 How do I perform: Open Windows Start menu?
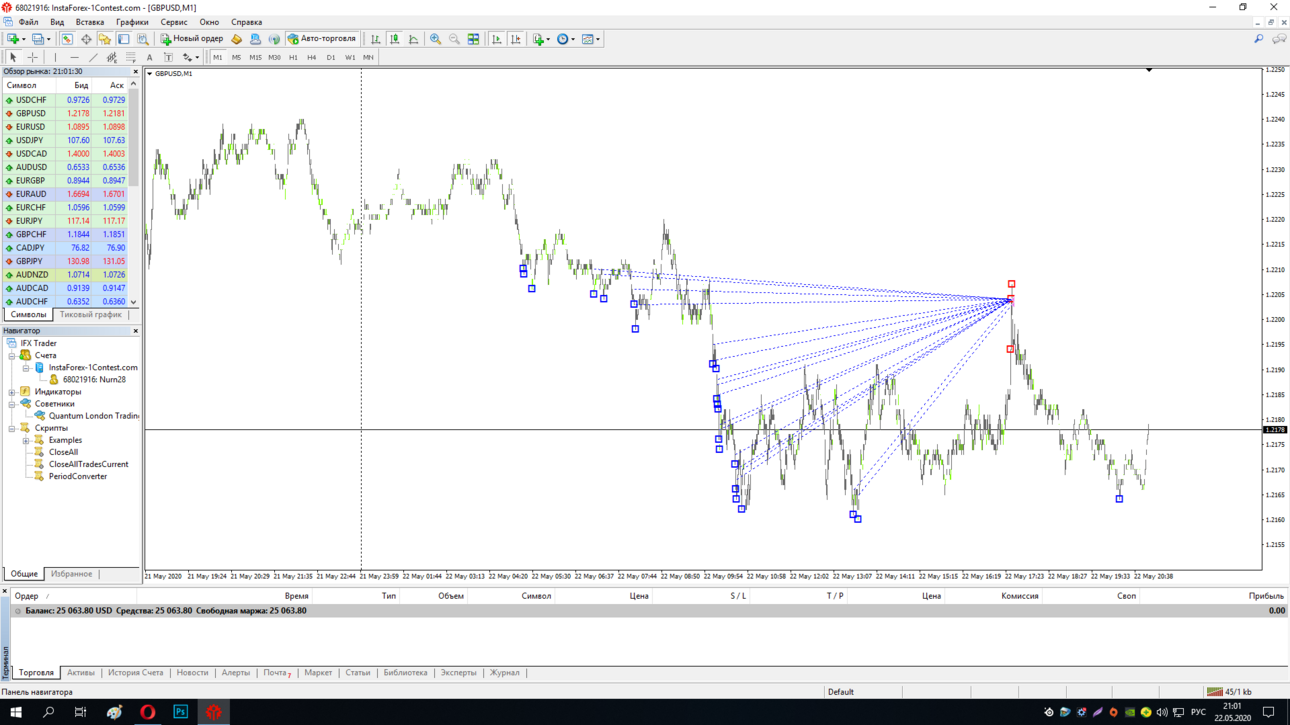(15, 712)
